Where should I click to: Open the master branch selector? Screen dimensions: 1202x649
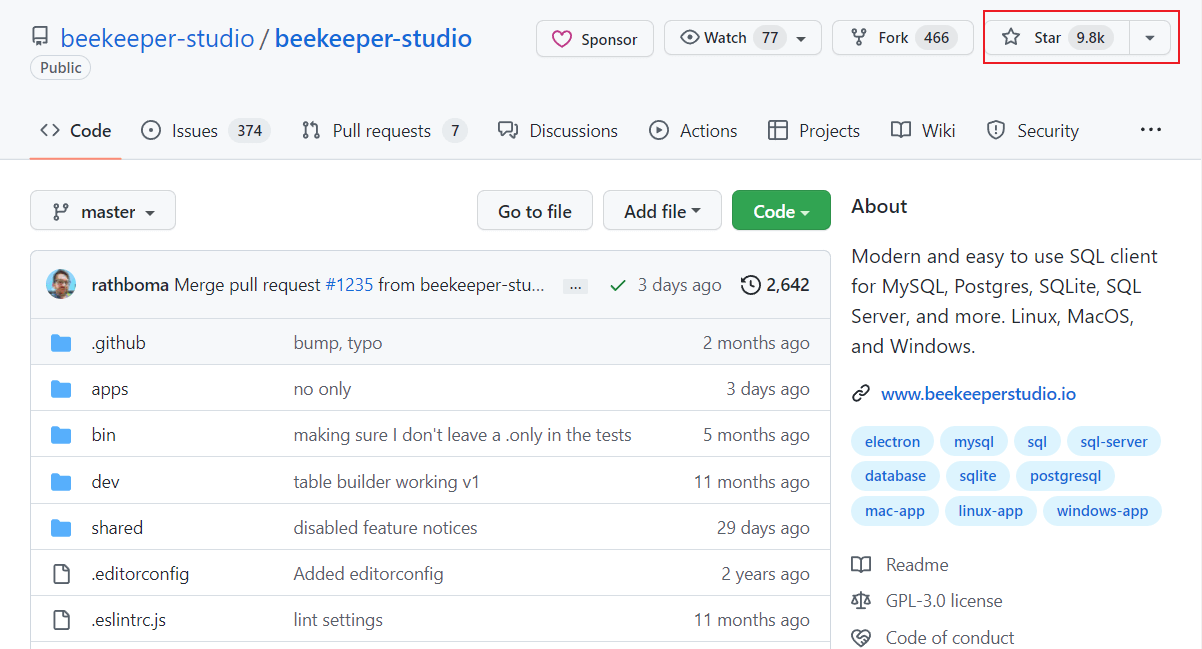point(103,211)
